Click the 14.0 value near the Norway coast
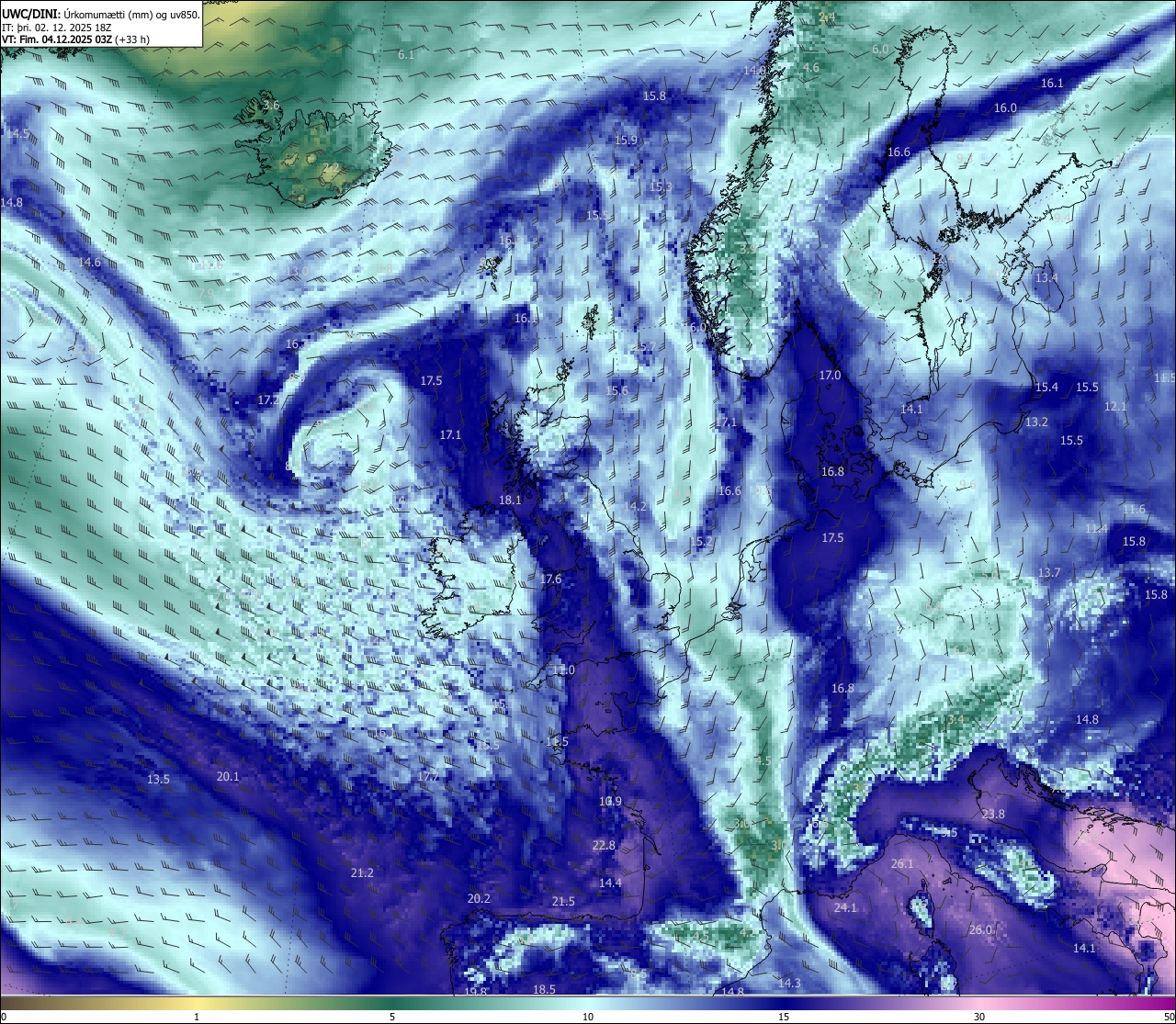This screenshot has height=1024, width=1176. click(754, 71)
